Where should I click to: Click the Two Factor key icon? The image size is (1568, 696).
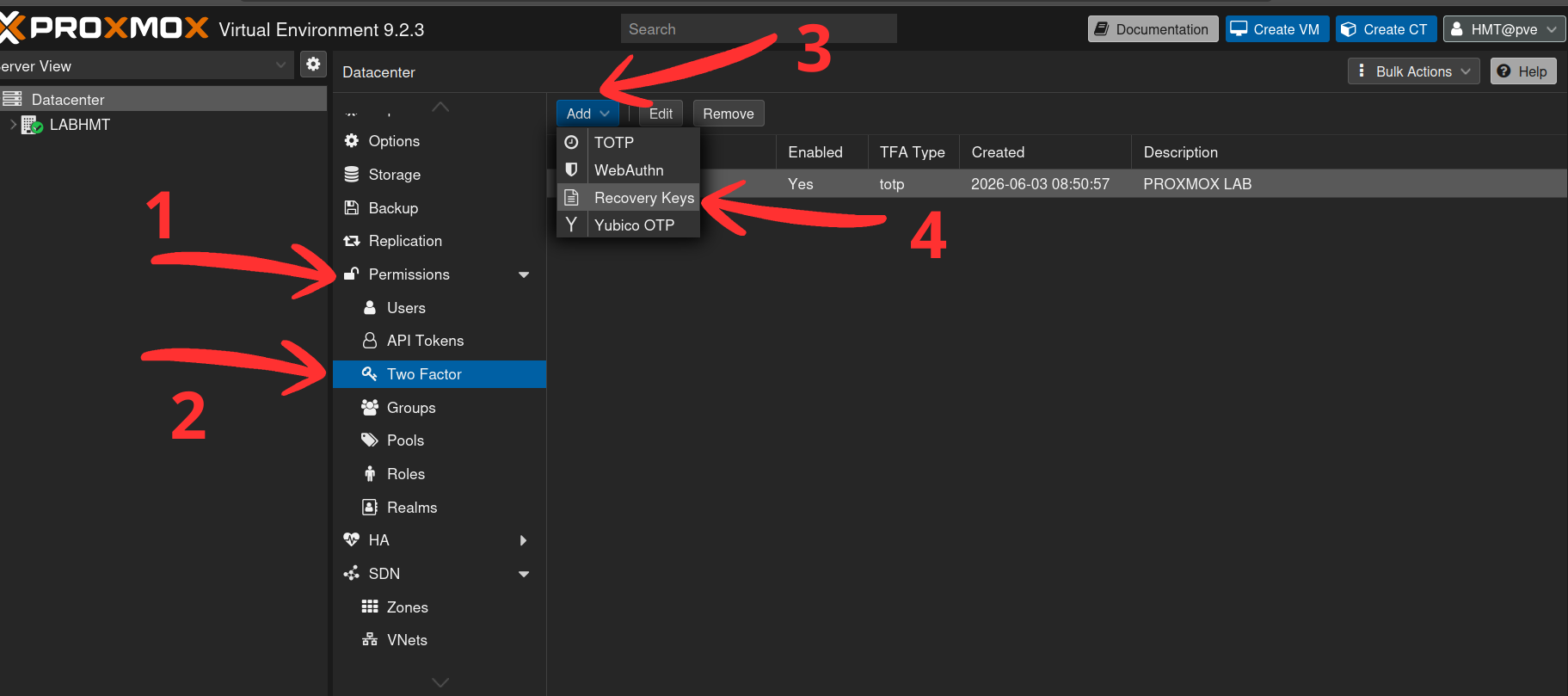click(x=370, y=373)
